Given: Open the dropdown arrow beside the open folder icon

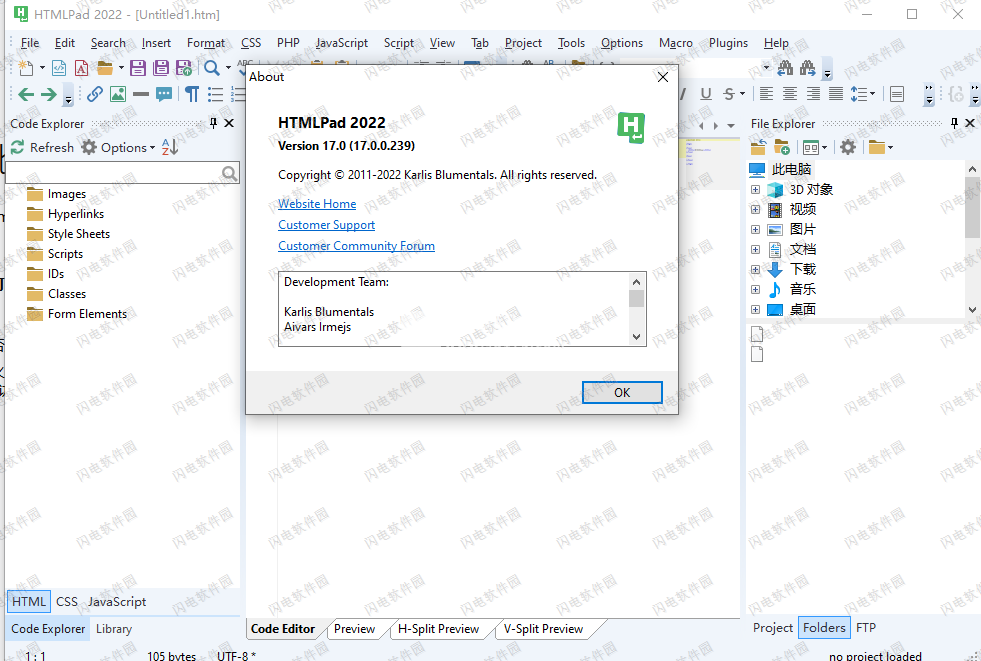Looking at the screenshot, I should pyautogui.click(x=121, y=68).
